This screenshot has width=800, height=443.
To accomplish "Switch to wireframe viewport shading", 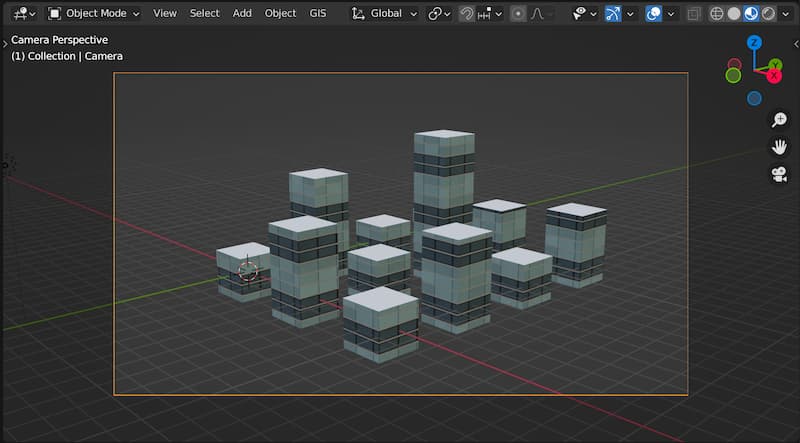I will pos(717,14).
